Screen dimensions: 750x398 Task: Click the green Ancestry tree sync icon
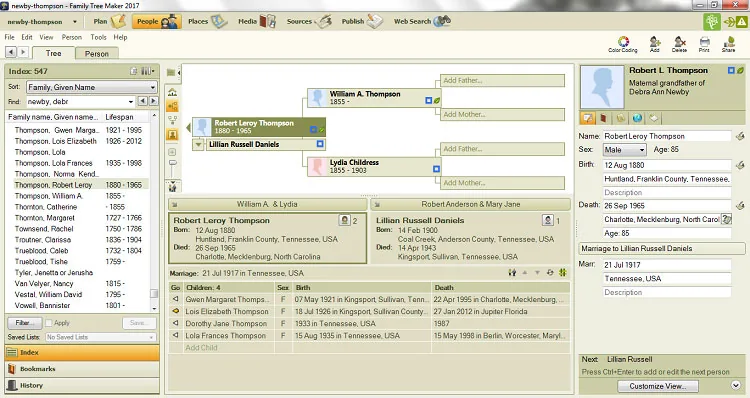[712, 22]
